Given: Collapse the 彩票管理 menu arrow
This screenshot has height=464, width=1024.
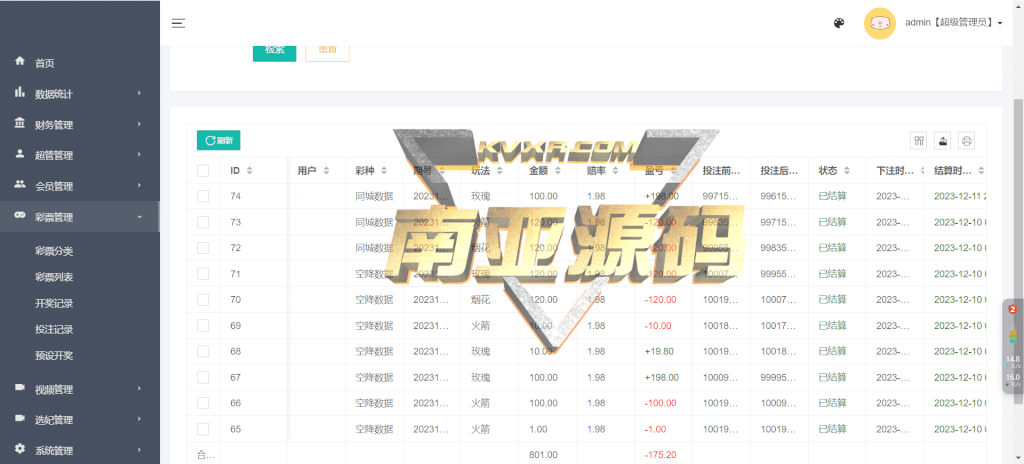Looking at the screenshot, I should (139, 216).
